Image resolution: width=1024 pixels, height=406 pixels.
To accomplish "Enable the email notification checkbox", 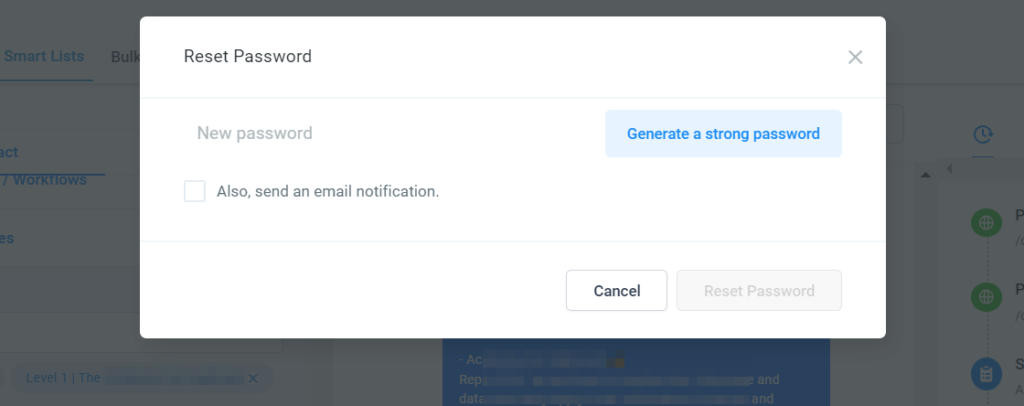I will coord(195,191).
